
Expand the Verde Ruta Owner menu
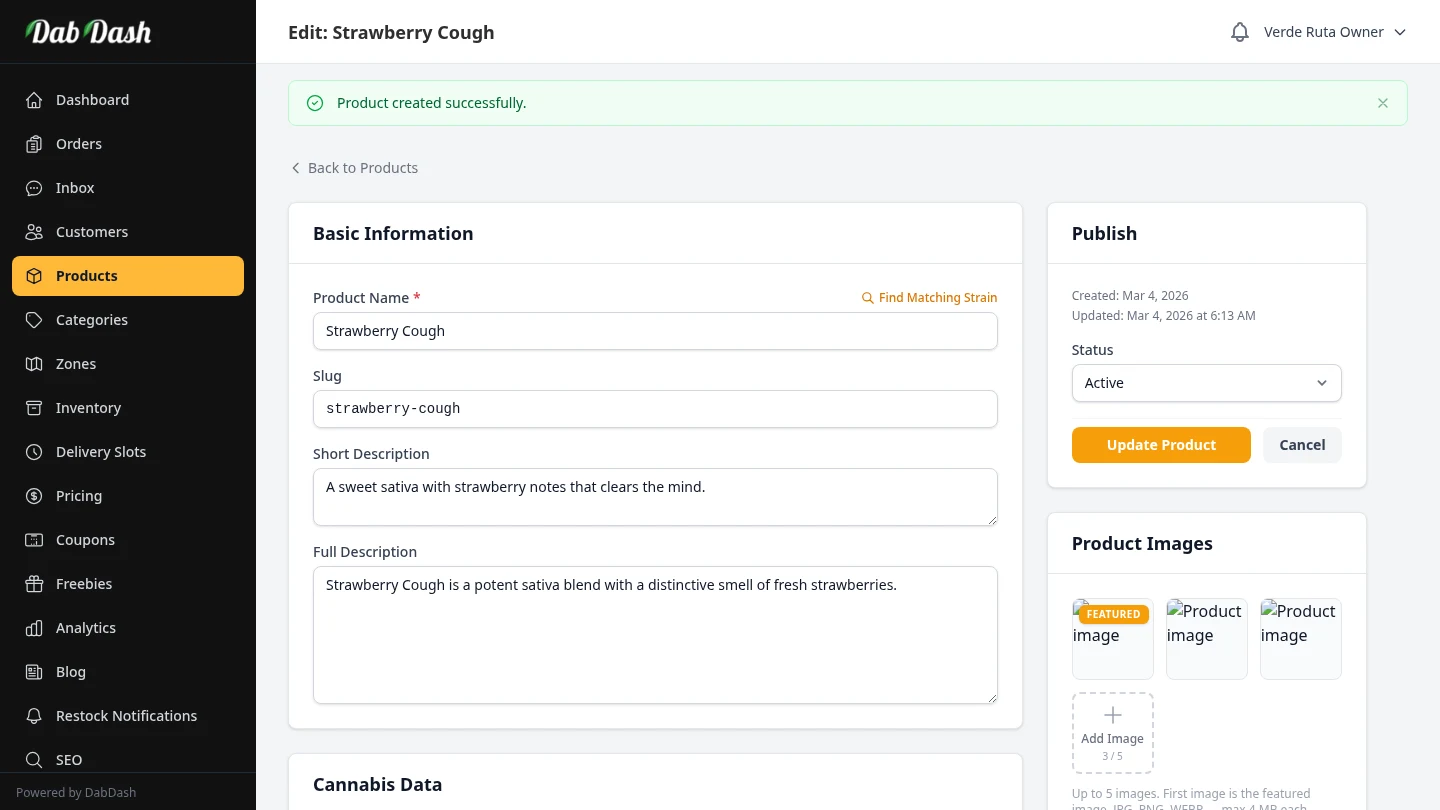(1334, 32)
